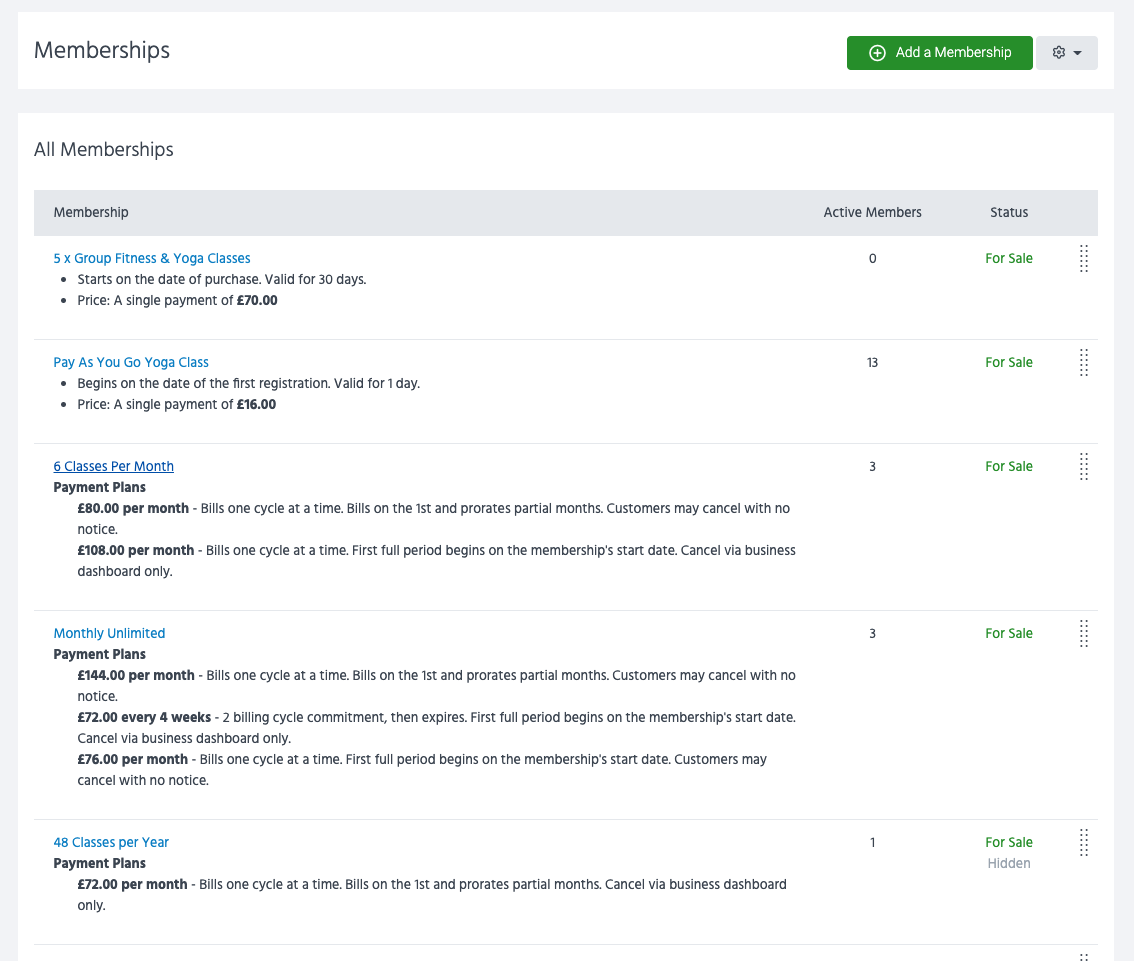Open the 6 Classes Per Month membership
The height and width of the screenshot is (961, 1134).
point(113,466)
